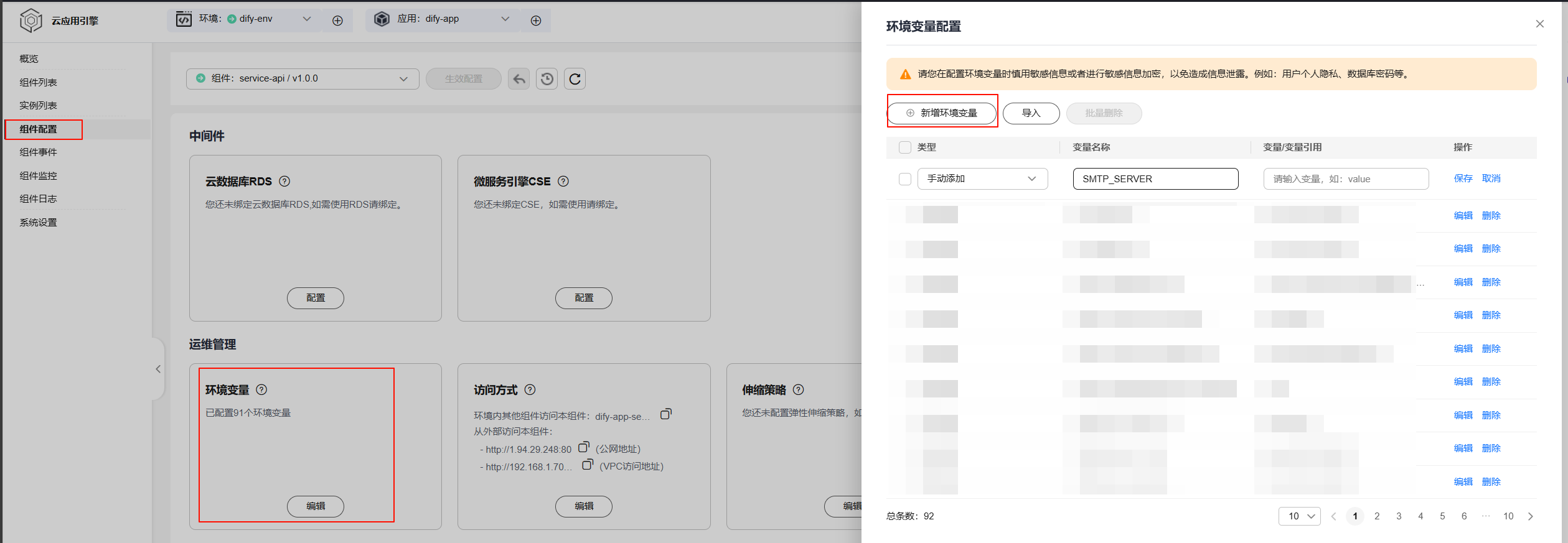
Task: Open 组件事件 in the sidebar
Action: (x=38, y=152)
